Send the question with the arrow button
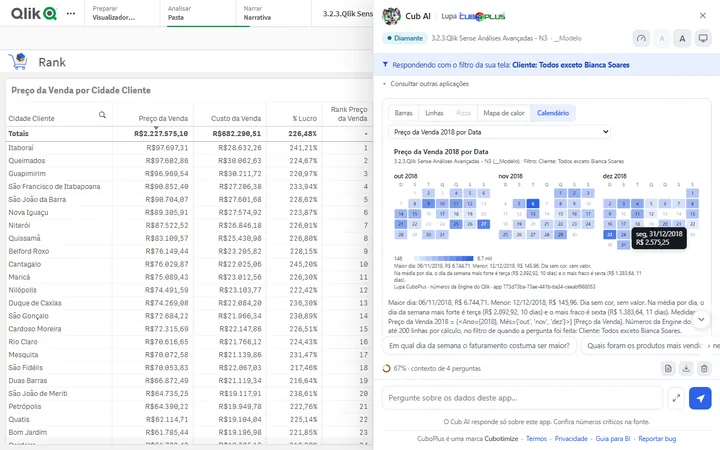The height and width of the screenshot is (450, 720). click(700, 398)
